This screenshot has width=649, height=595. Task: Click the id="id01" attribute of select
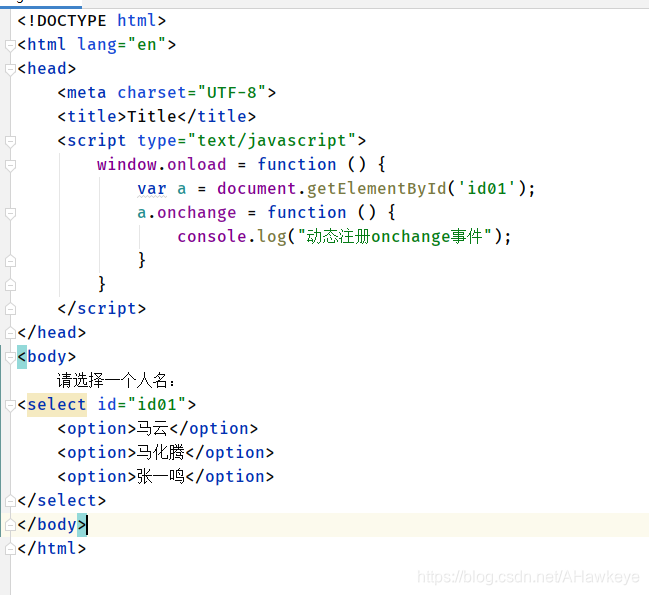pyautogui.click(x=142, y=405)
